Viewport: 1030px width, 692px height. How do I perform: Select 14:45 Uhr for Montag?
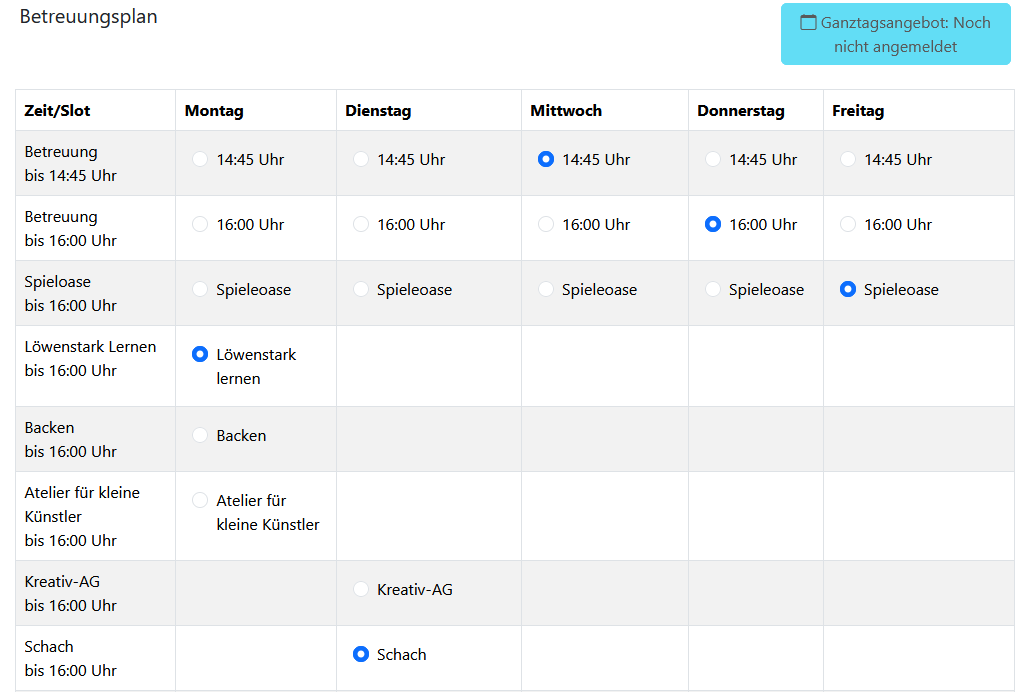point(200,159)
